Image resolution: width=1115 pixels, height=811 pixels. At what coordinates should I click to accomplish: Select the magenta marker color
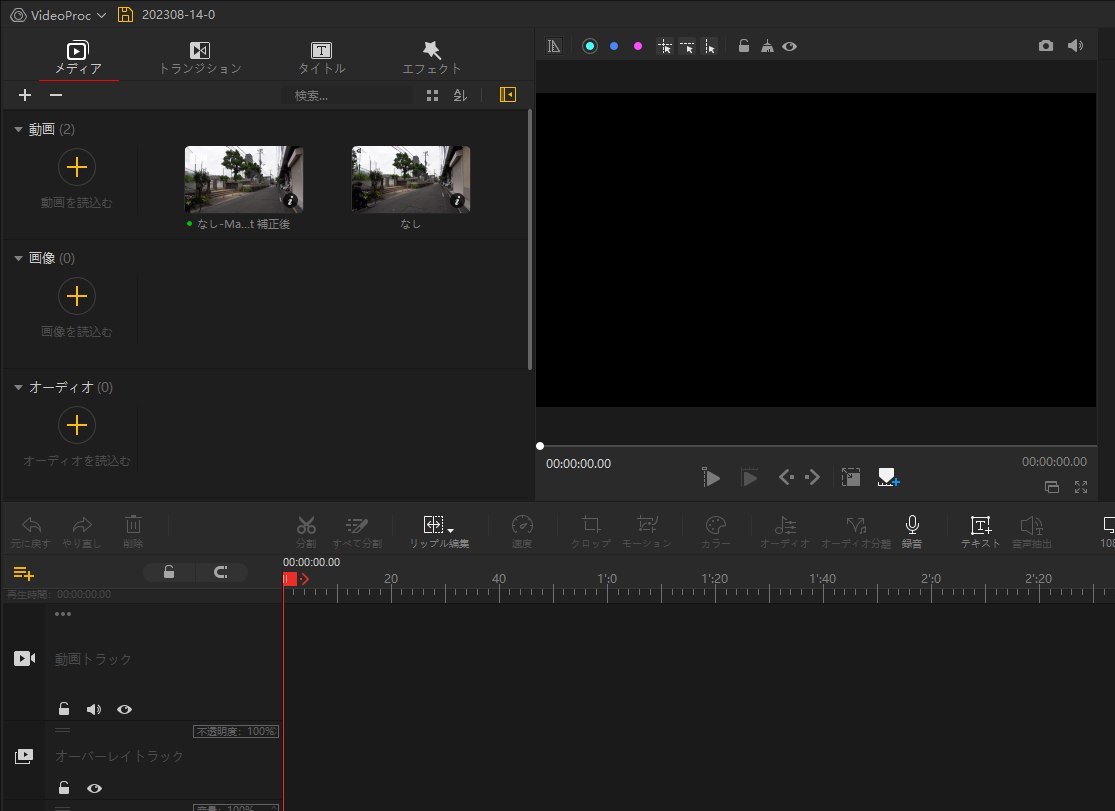click(x=638, y=46)
